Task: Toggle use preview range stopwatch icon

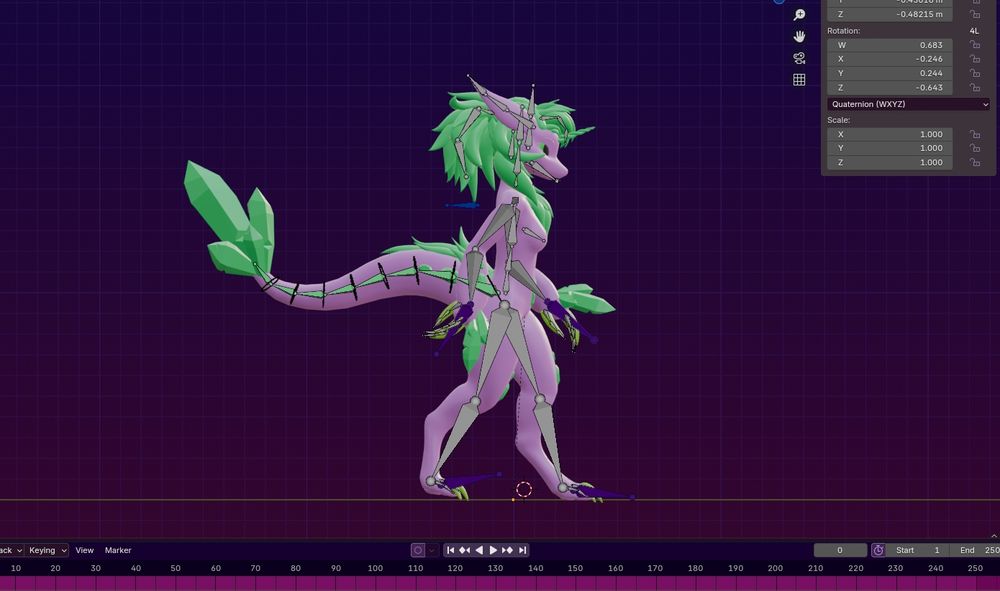Action: 878,550
